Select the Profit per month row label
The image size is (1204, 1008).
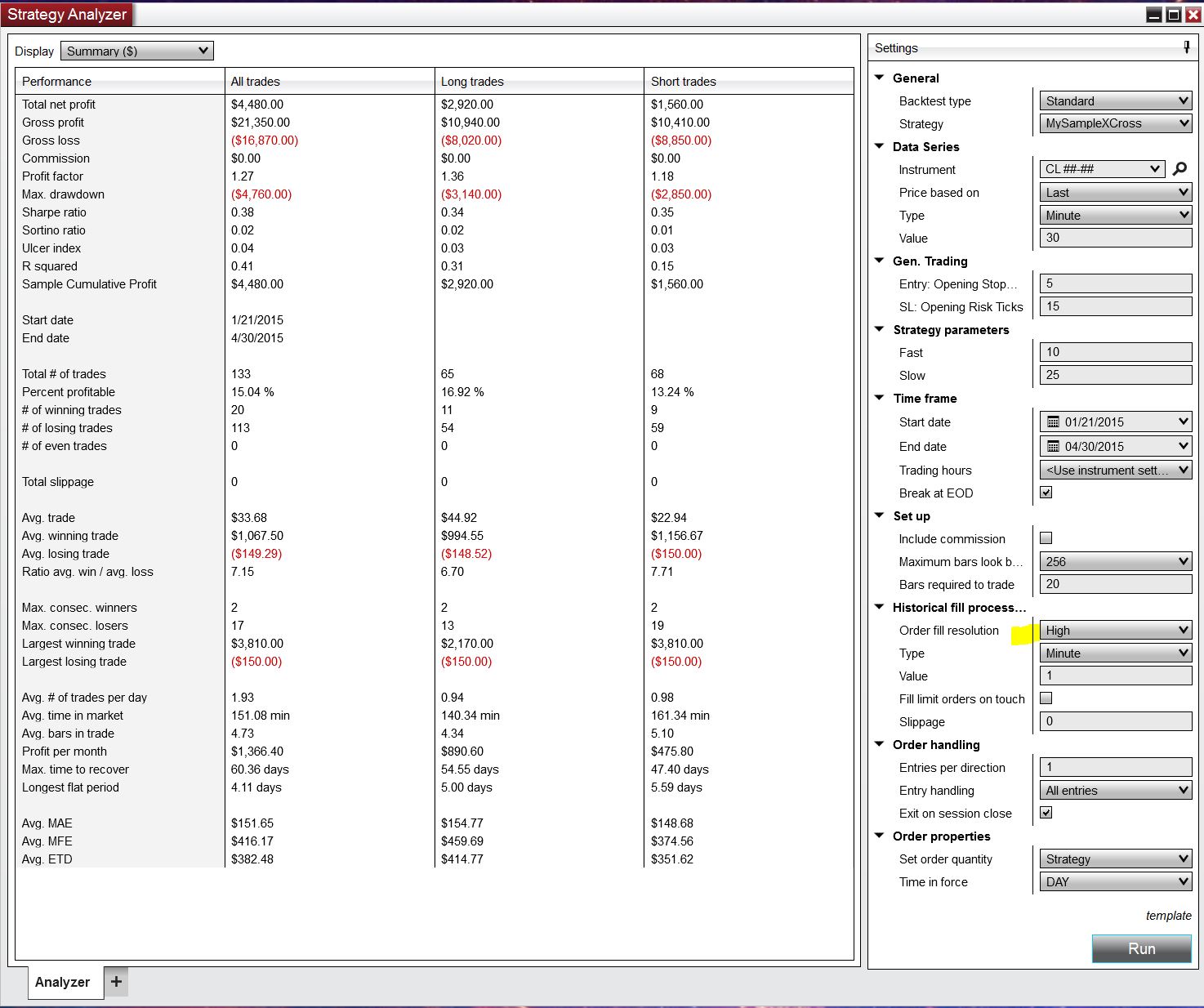point(65,752)
